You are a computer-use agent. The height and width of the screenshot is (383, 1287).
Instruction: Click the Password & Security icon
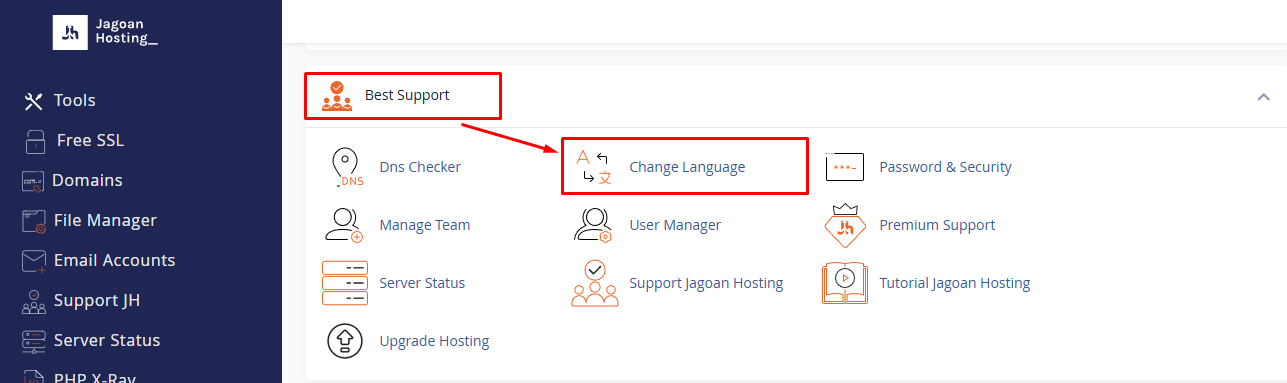click(845, 167)
